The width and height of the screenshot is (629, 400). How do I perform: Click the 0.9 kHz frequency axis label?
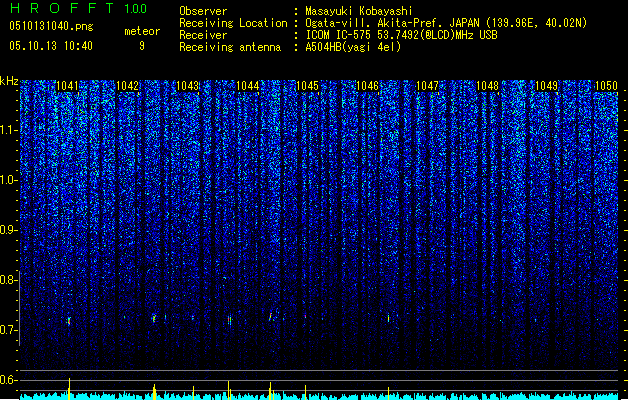(8, 230)
